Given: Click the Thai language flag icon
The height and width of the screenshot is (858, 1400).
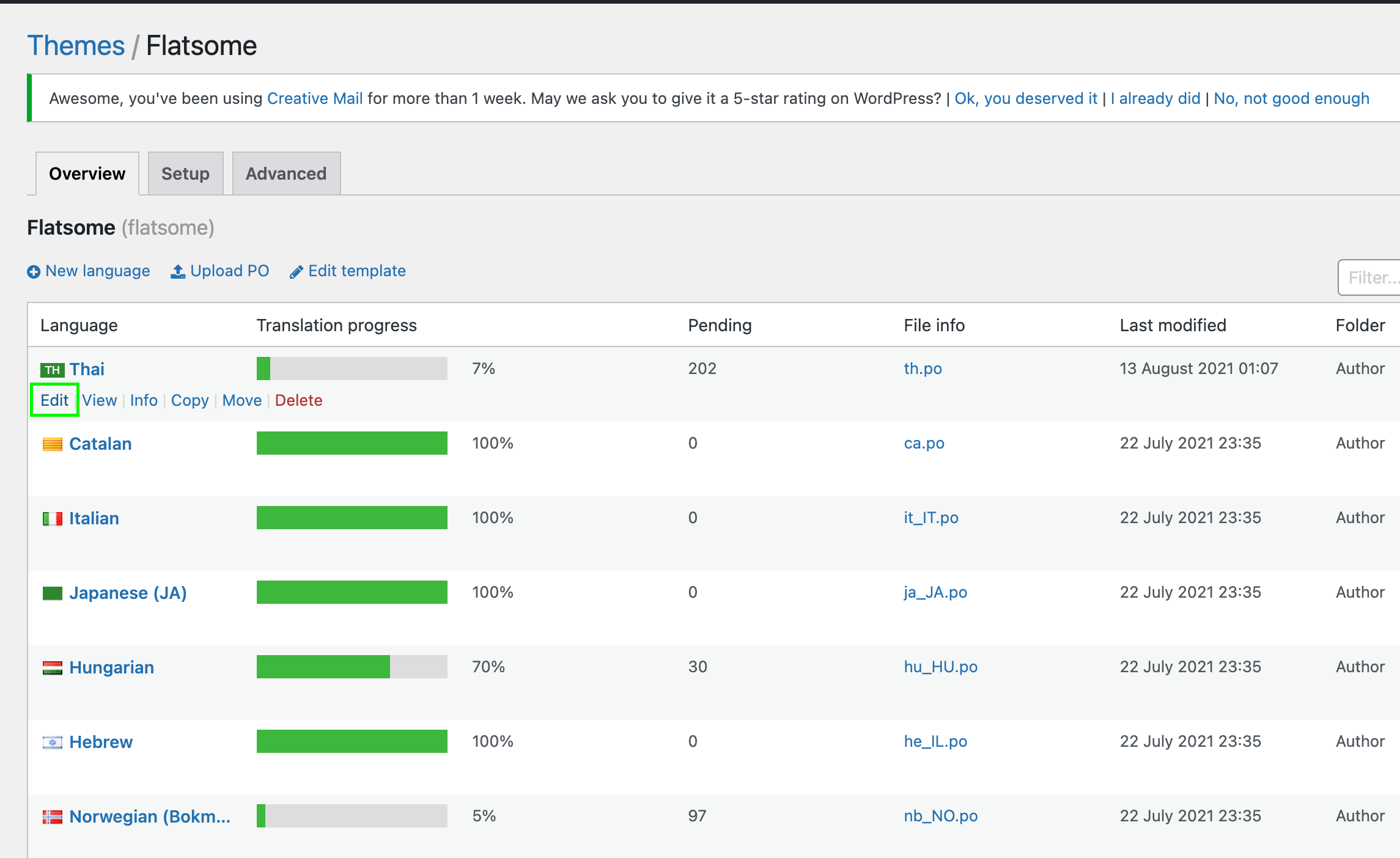Looking at the screenshot, I should 53,370.
